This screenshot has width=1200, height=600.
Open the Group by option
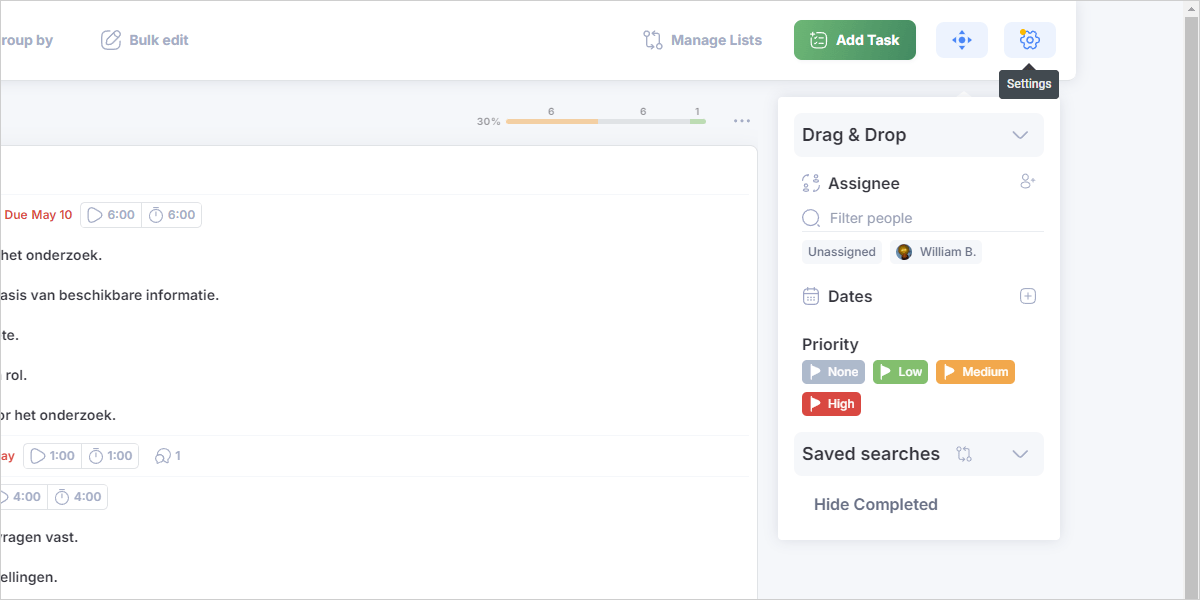pyautogui.click(x=27, y=40)
